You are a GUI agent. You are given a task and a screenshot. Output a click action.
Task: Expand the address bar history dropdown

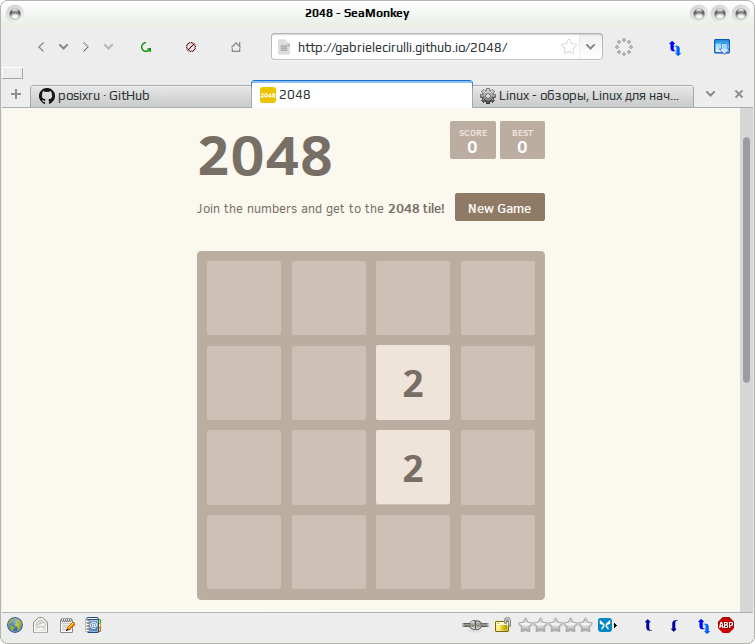[591, 47]
